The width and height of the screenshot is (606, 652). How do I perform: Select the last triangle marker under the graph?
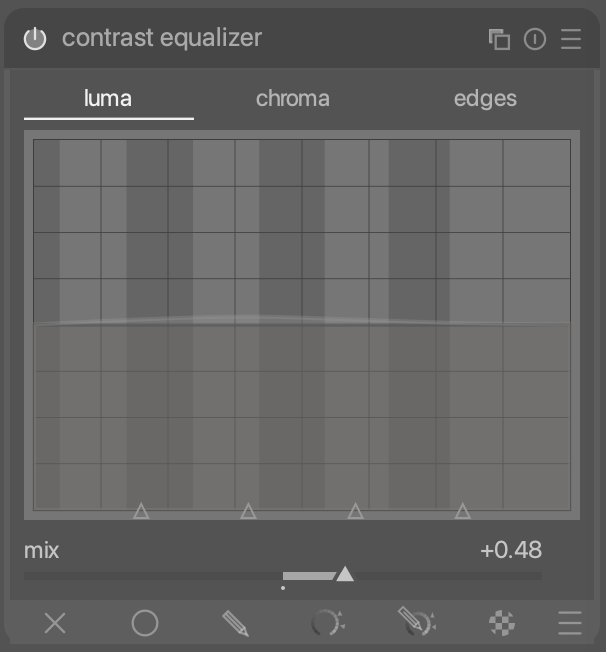[x=462, y=511]
